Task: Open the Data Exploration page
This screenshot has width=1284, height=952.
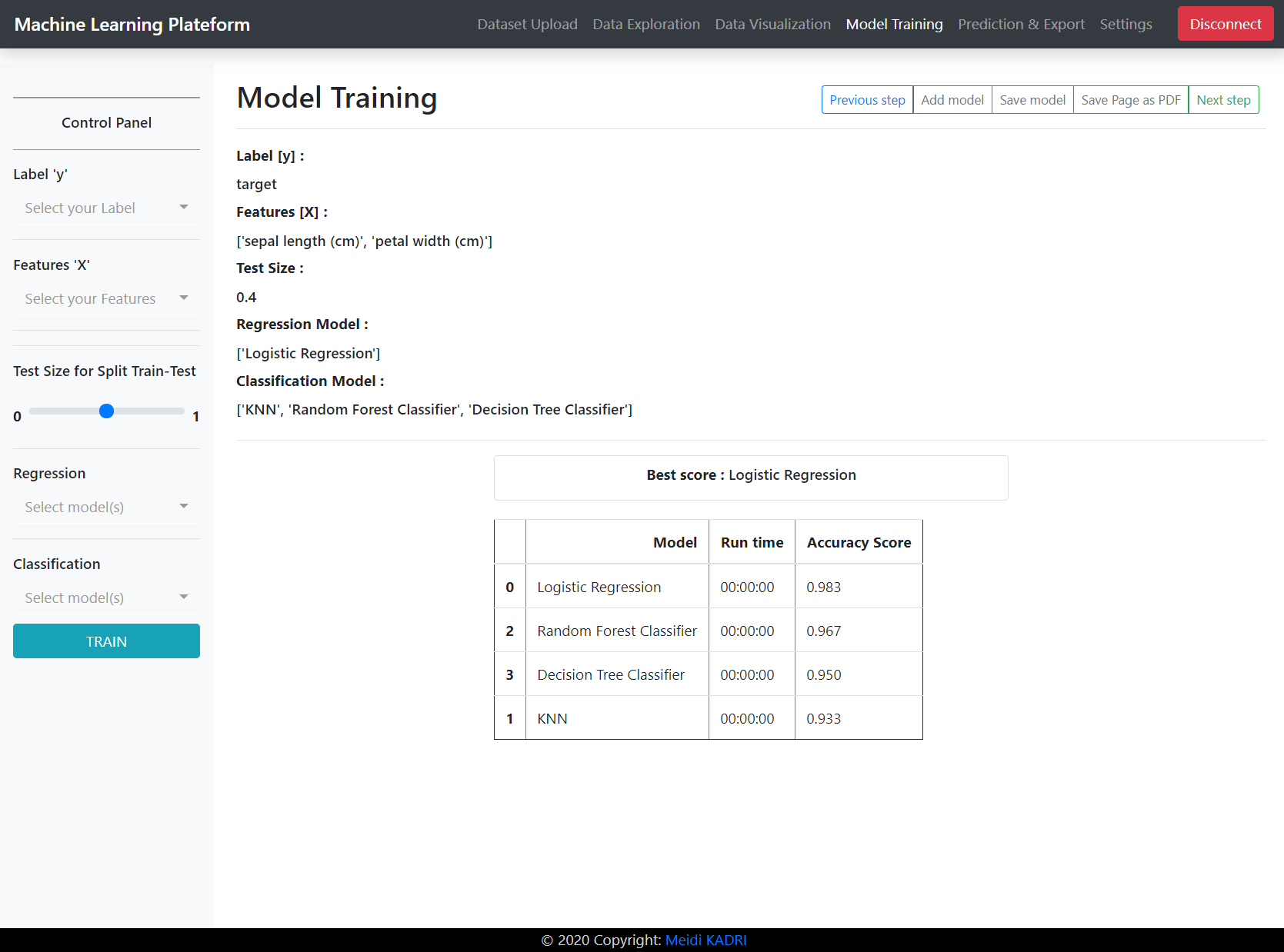Action: pyautogui.click(x=646, y=24)
